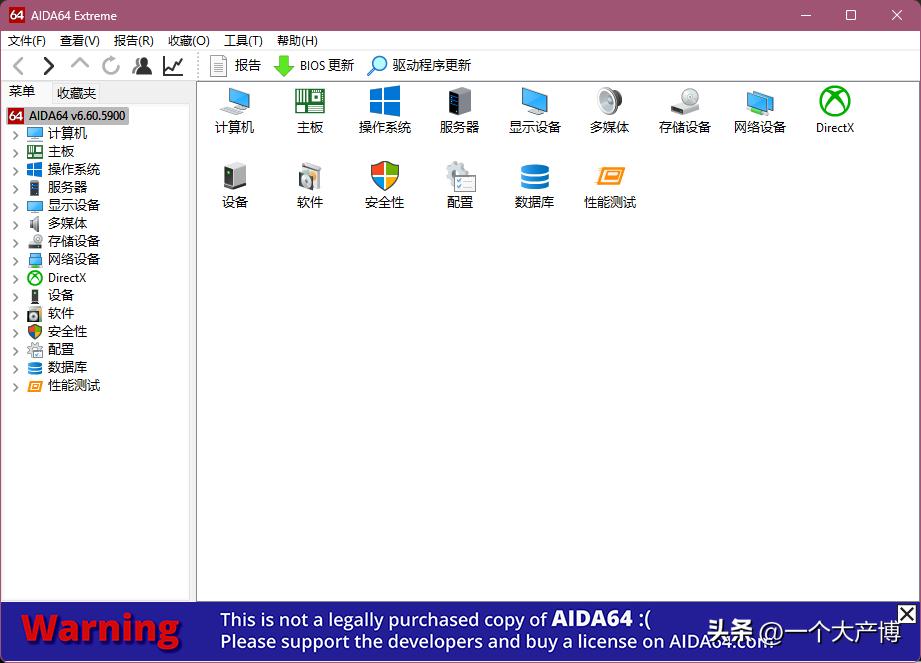Select the 多媒体 speaker icon
This screenshot has width=921, height=663.
click(609, 110)
